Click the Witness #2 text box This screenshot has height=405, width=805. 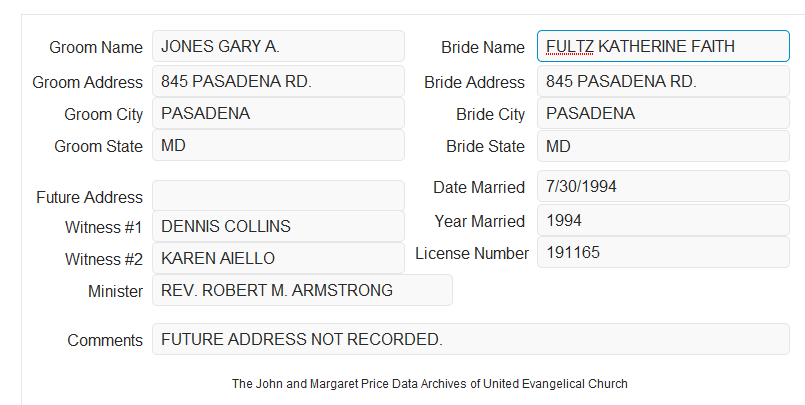278,258
